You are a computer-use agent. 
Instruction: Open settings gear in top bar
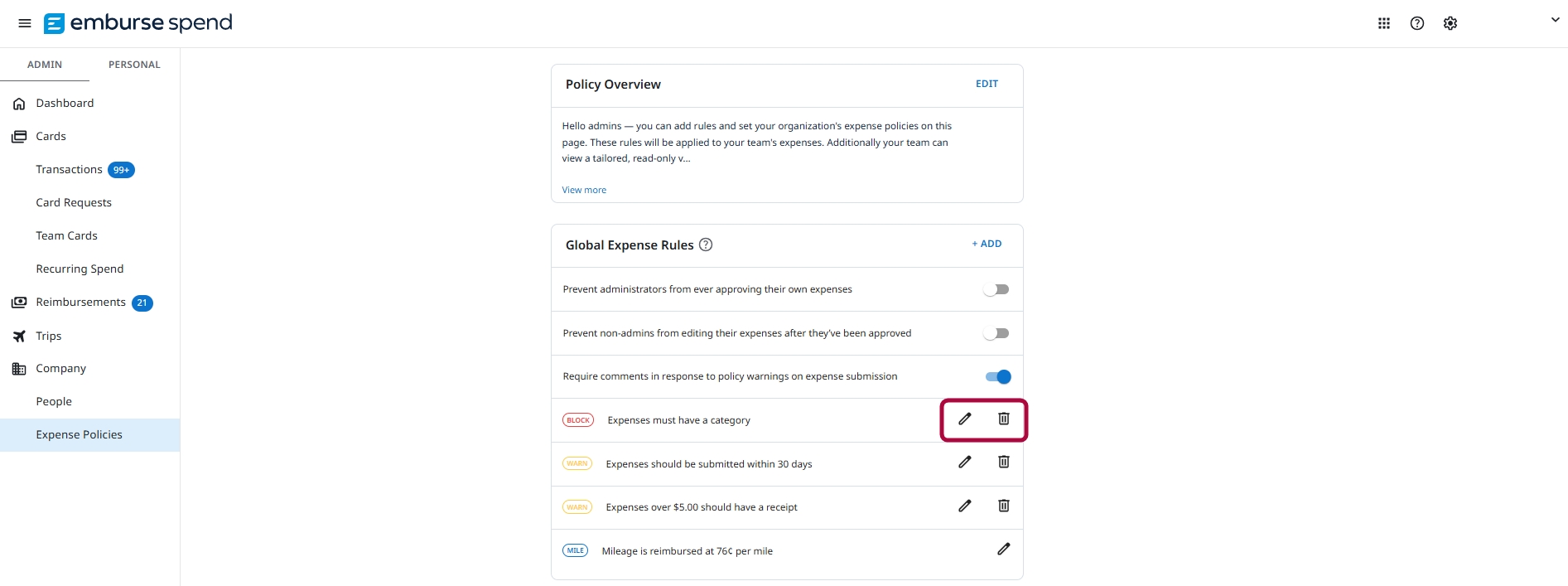click(x=1450, y=23)
